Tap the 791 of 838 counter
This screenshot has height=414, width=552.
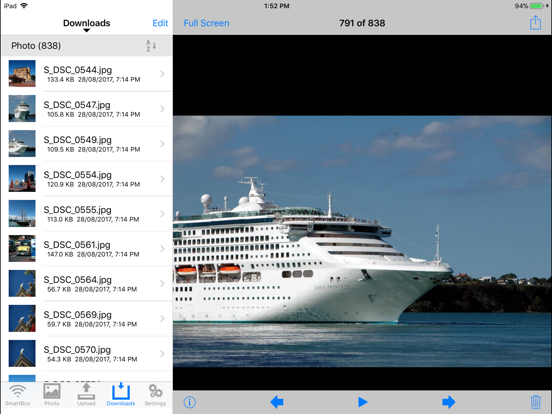pyautogui.click(x=362, y=23)
